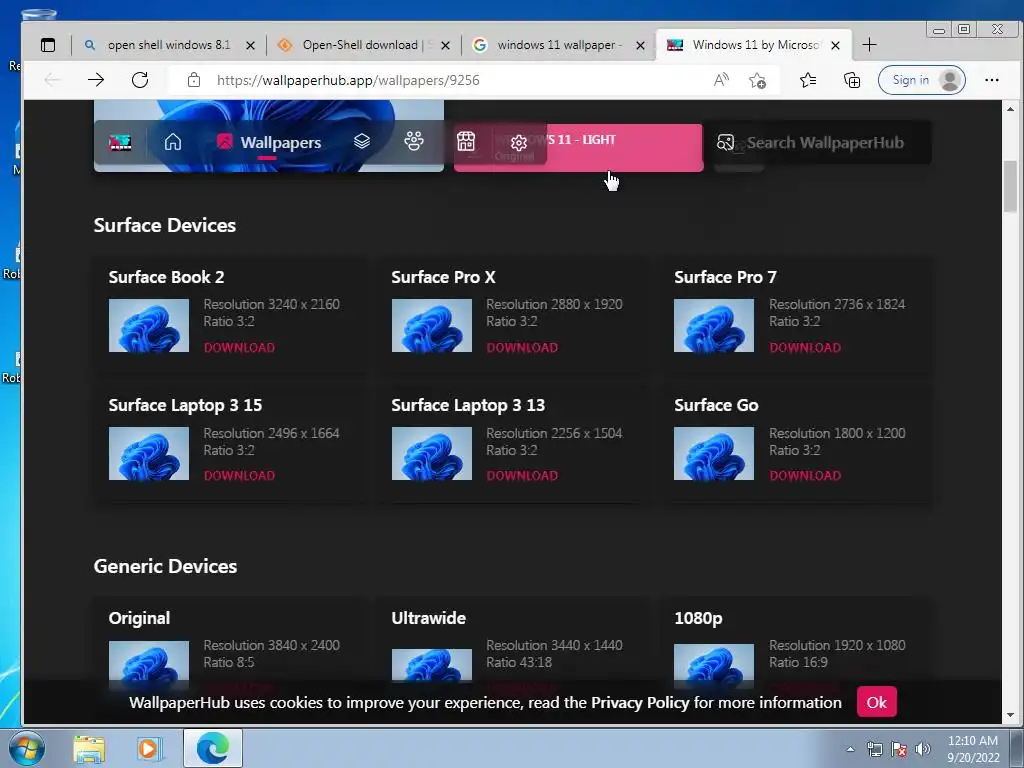The image size is (1024, 768).
Task: Click the address bar URL
Action: click(348, 80)
